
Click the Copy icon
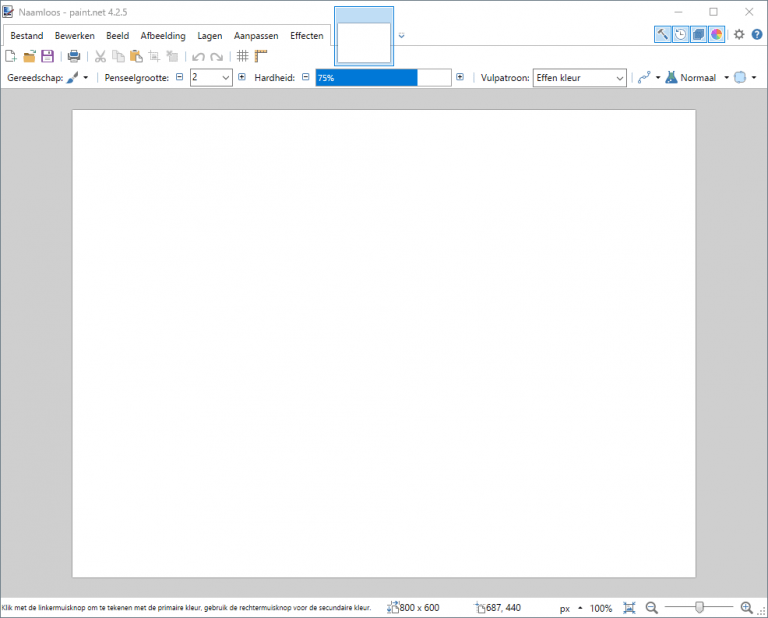[118, 56]
